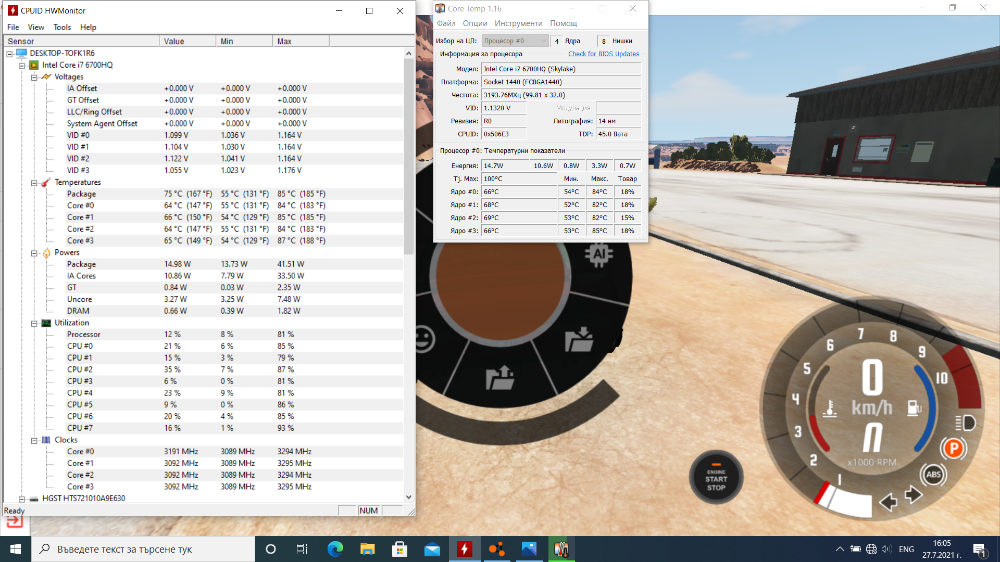
Task: Collapse the Clocks section
Action: coord(34,440)
